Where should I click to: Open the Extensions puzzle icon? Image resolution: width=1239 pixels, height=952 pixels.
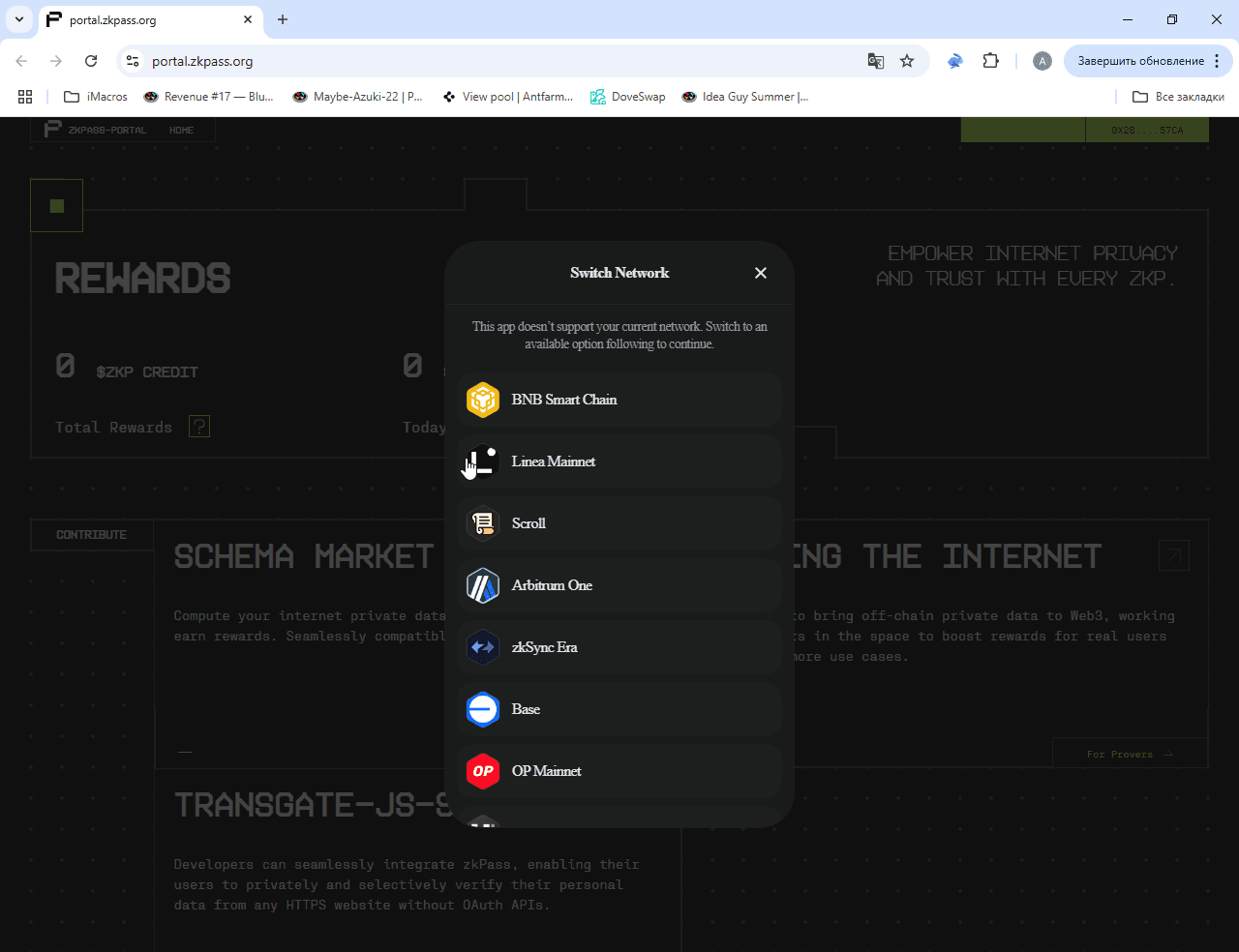click(990, 61)
